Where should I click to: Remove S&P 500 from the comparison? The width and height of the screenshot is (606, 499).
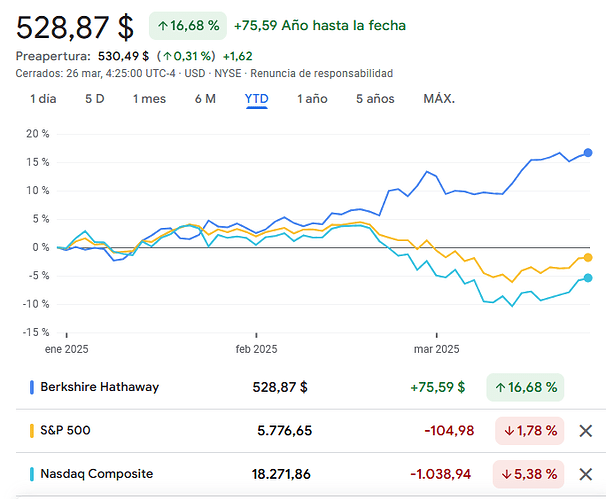pyautogui.click(x=586, y=430)
